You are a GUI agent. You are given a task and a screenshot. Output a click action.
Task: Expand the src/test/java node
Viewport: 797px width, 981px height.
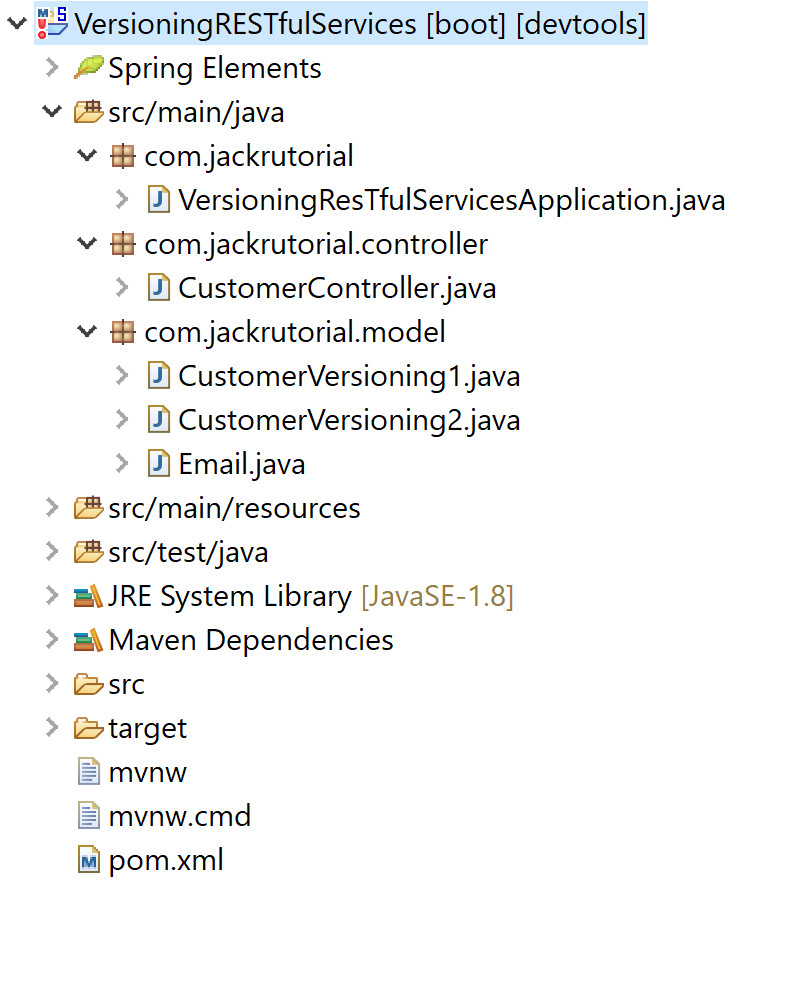click(52, 551)
